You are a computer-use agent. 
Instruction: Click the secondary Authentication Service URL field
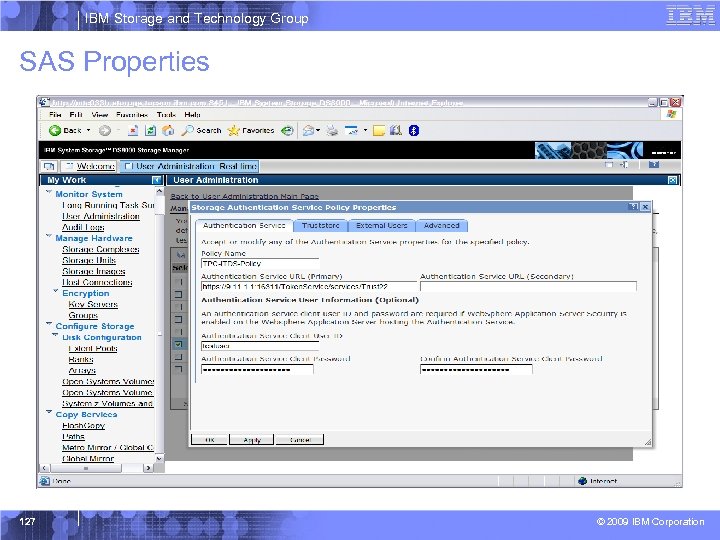coord(528,287)
